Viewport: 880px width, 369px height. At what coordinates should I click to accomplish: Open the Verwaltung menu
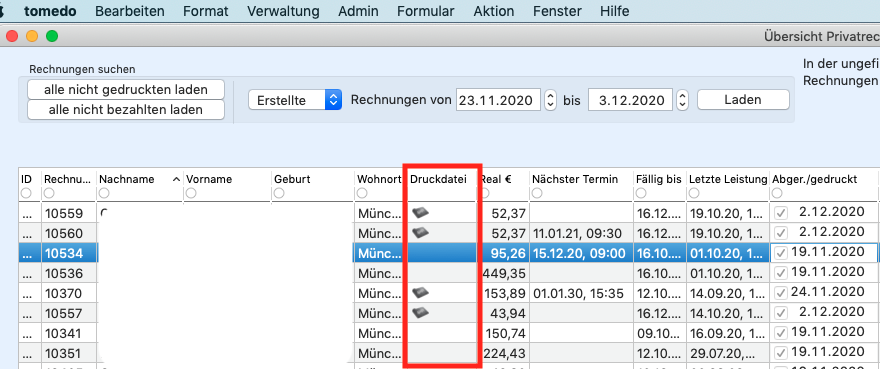[283, 11]
